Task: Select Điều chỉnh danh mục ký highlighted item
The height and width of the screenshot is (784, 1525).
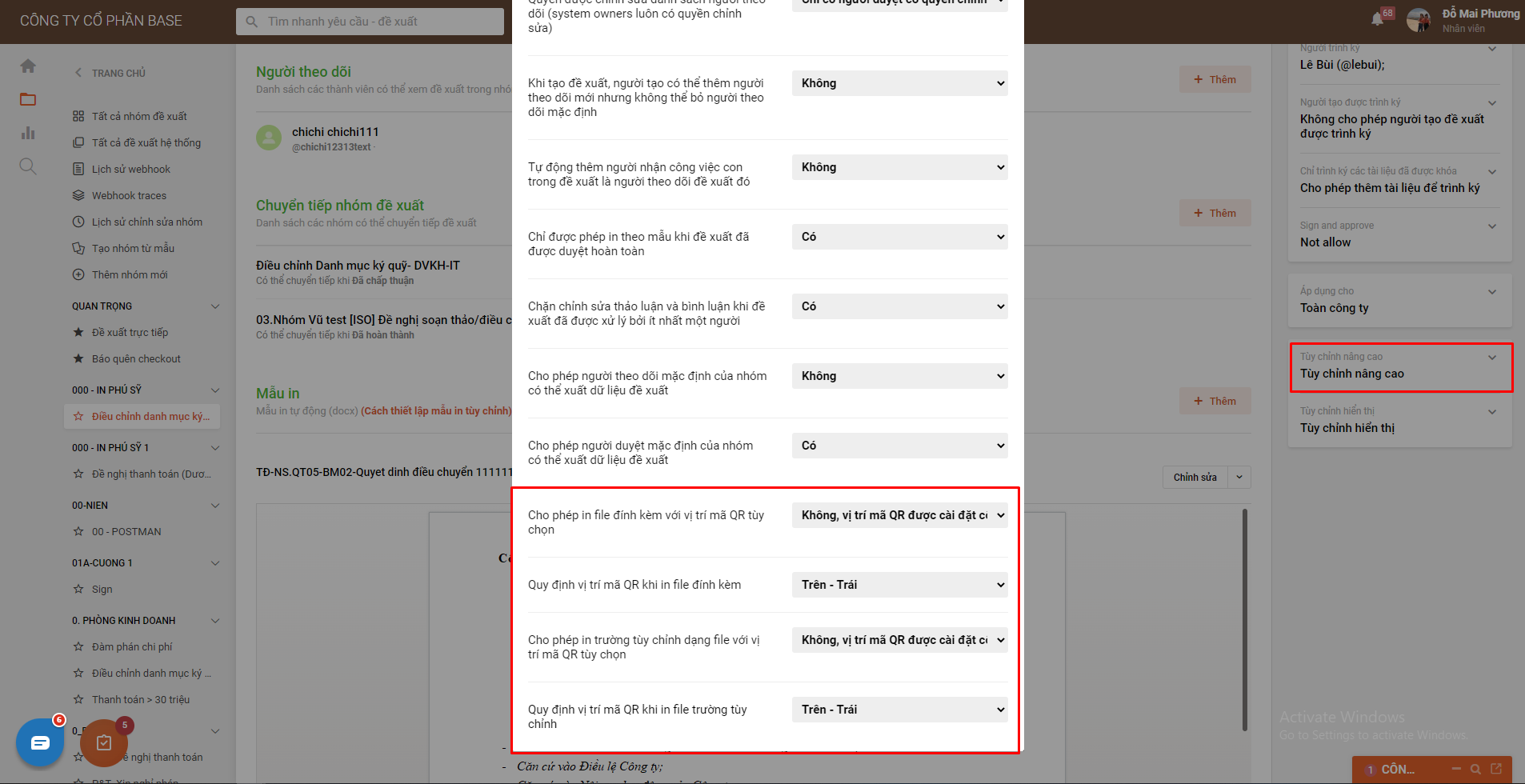Action: [142, 416]
